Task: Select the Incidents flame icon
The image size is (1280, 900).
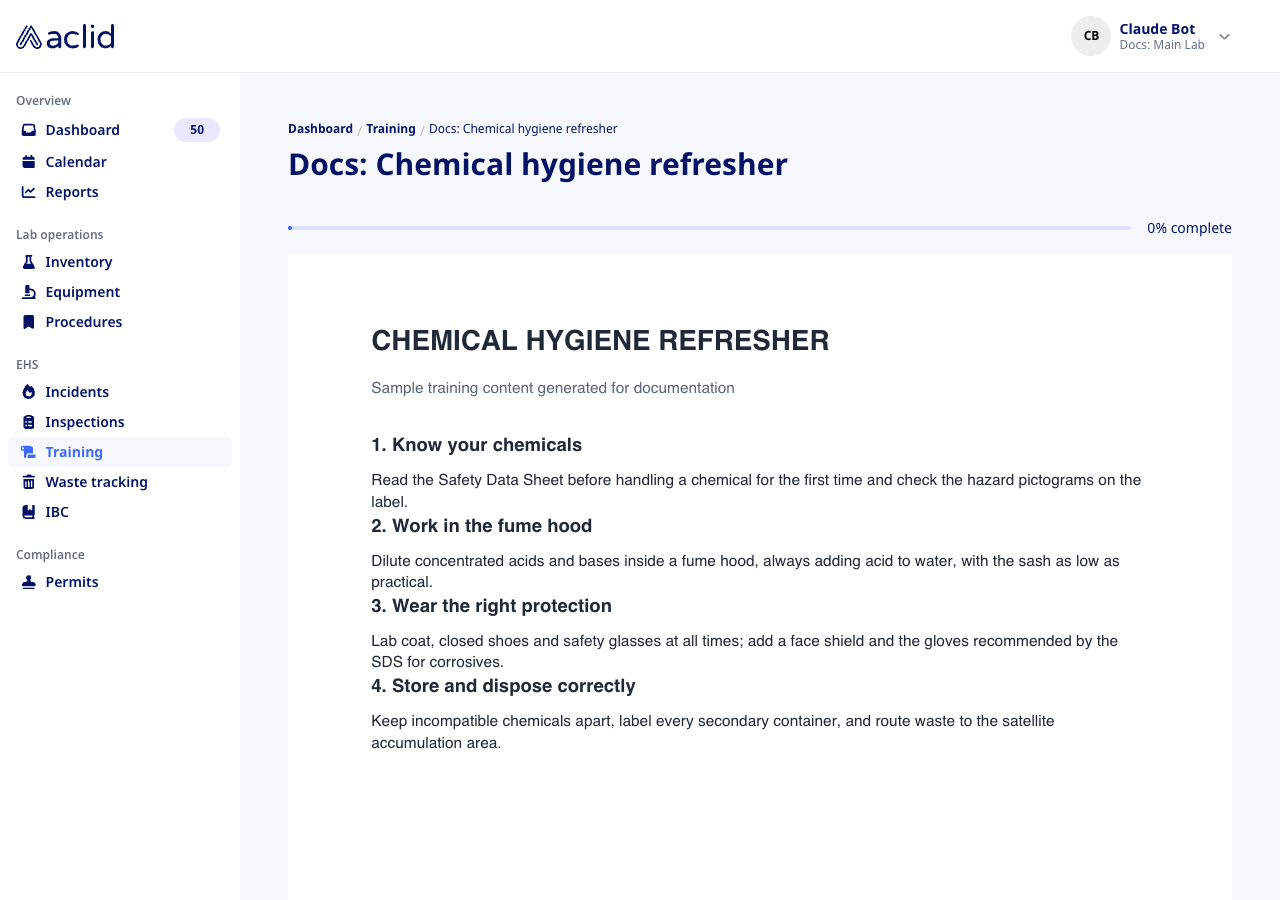Action: tap(29, 392)
